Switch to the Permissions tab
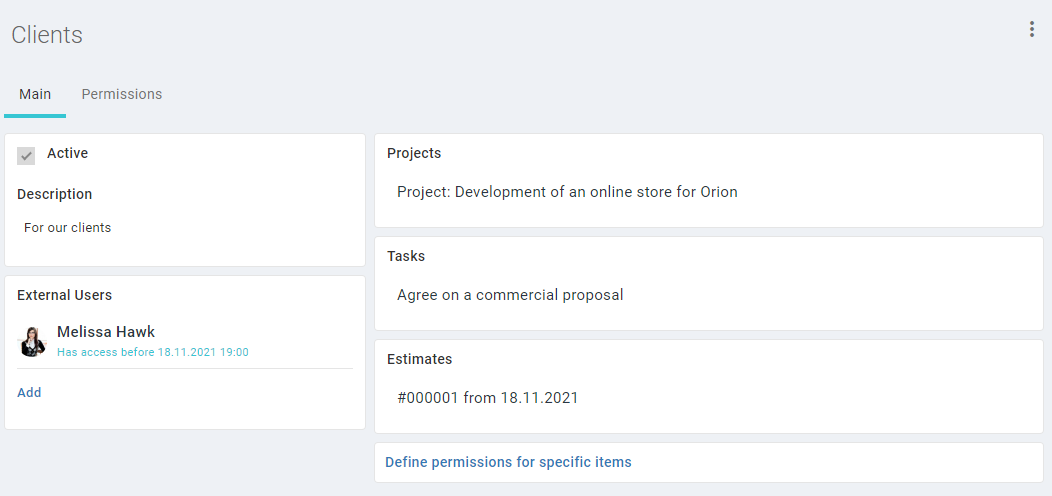Screen dimensions: 1052x496 click(121, 95)
